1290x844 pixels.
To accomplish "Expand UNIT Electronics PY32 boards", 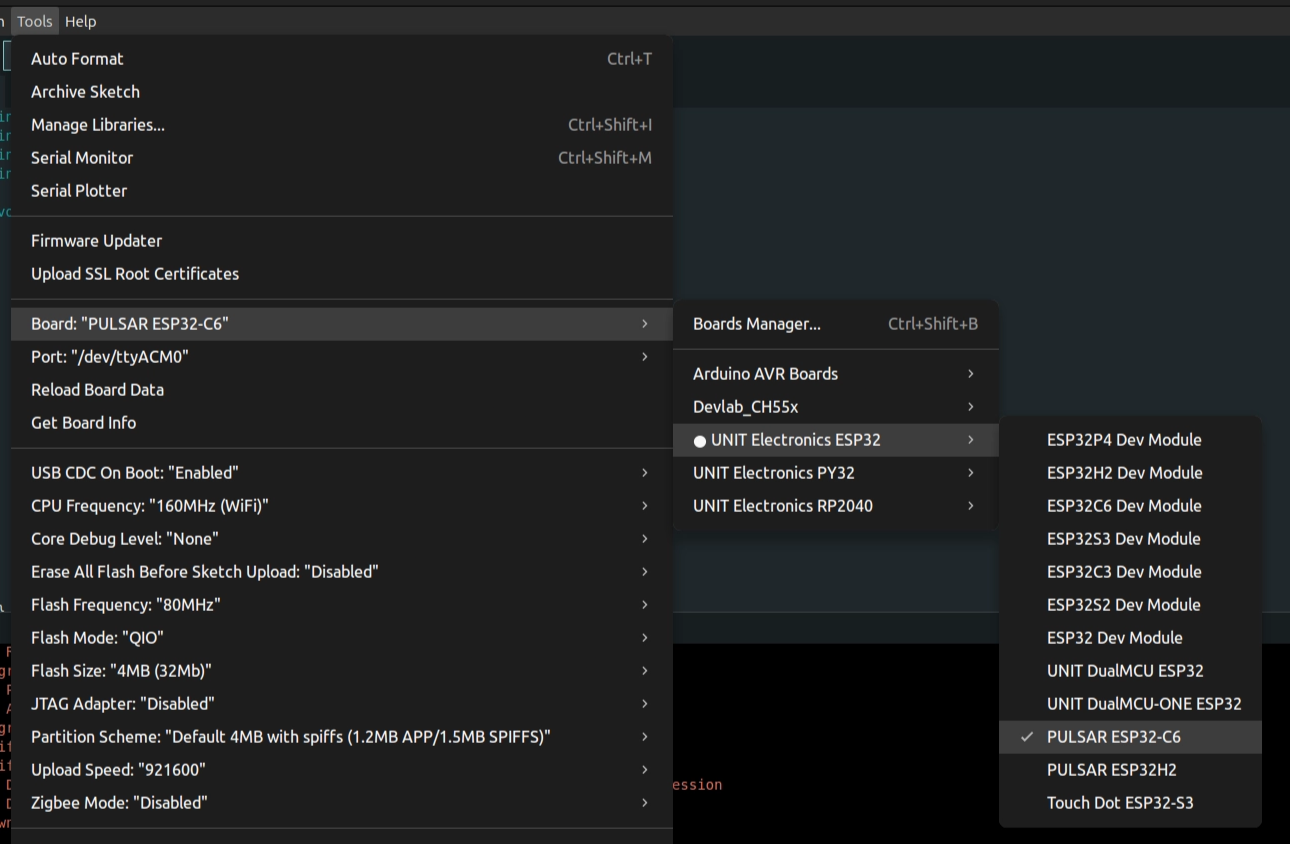I will pos(836,473).
